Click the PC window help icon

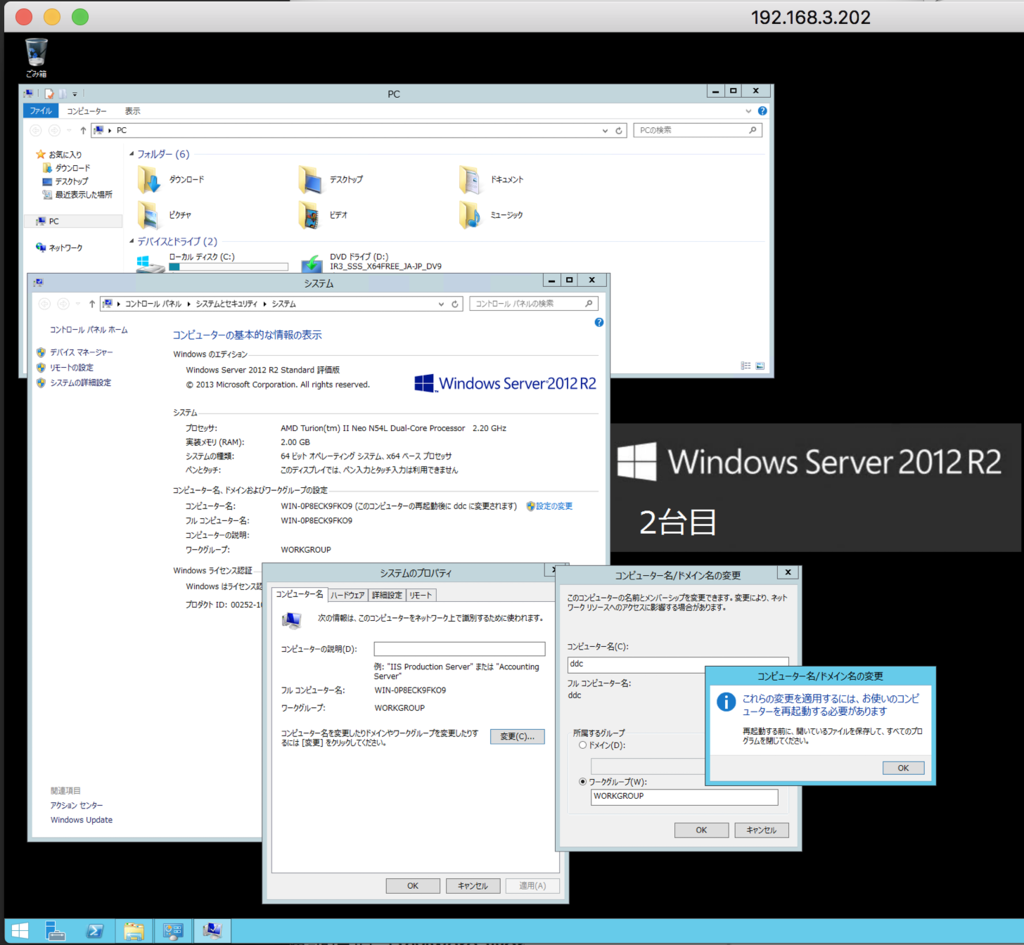[762, 111]
